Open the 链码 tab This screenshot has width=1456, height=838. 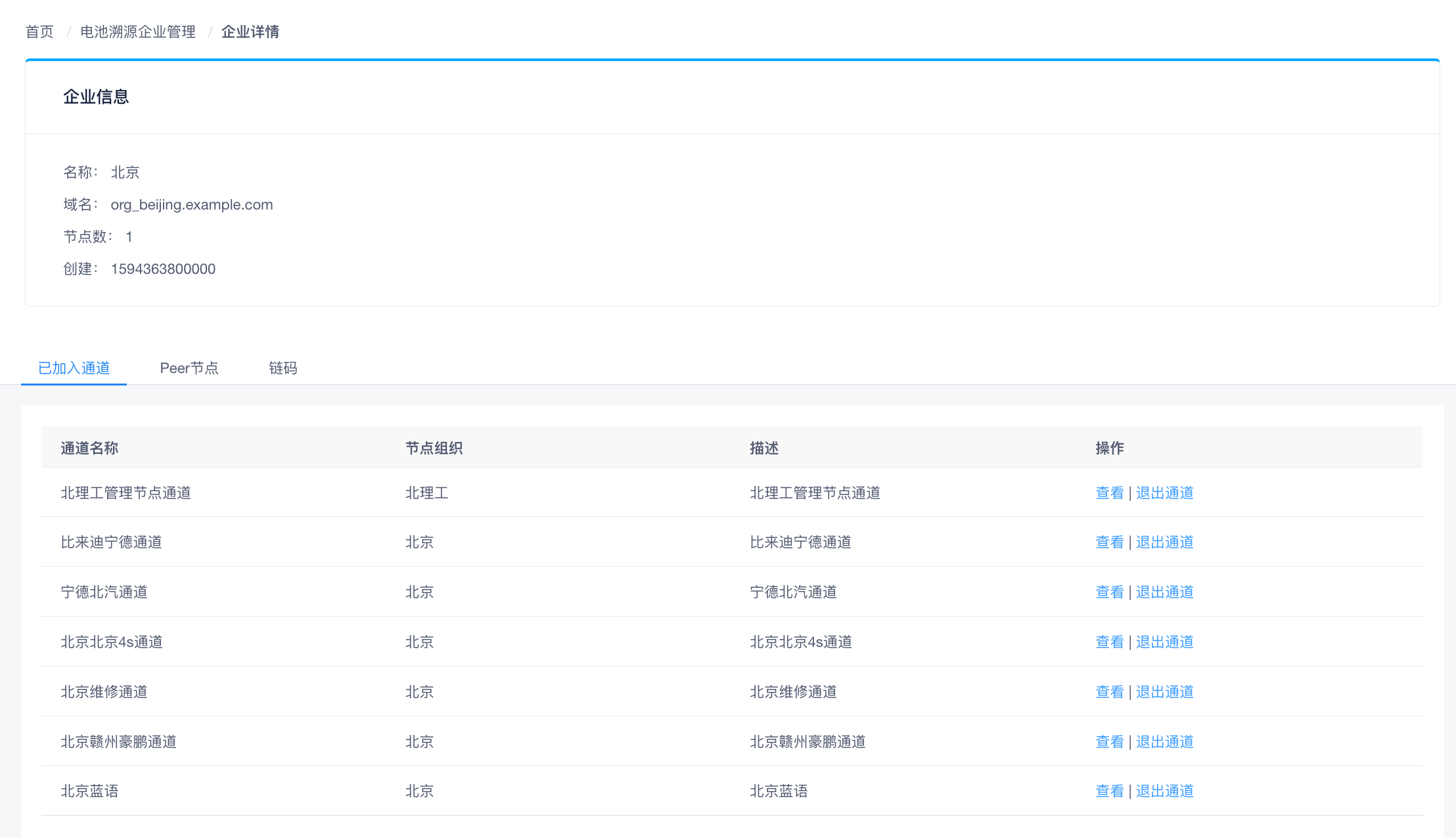283,368
